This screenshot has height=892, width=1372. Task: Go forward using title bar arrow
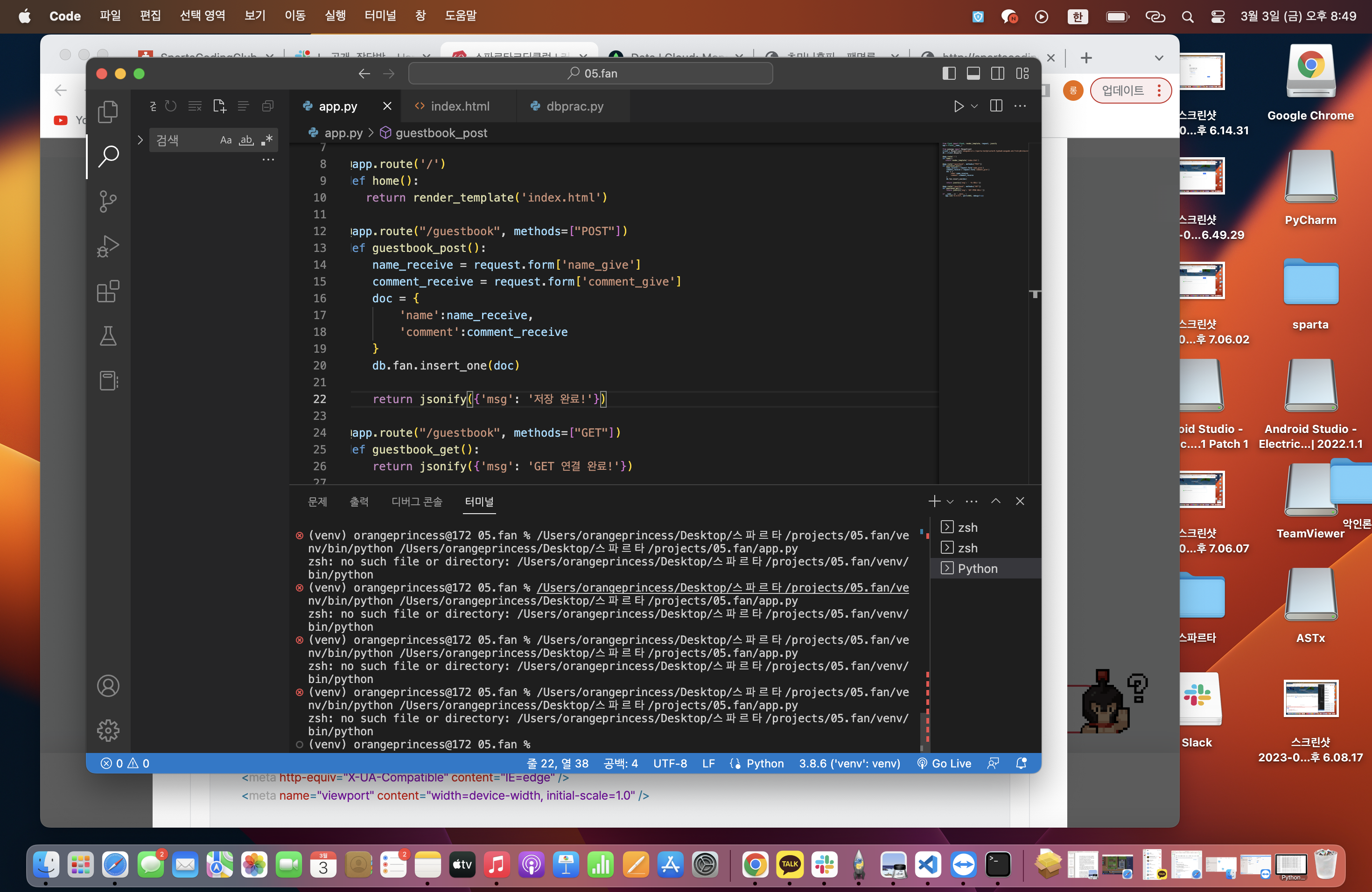click(x=389, y=73)
